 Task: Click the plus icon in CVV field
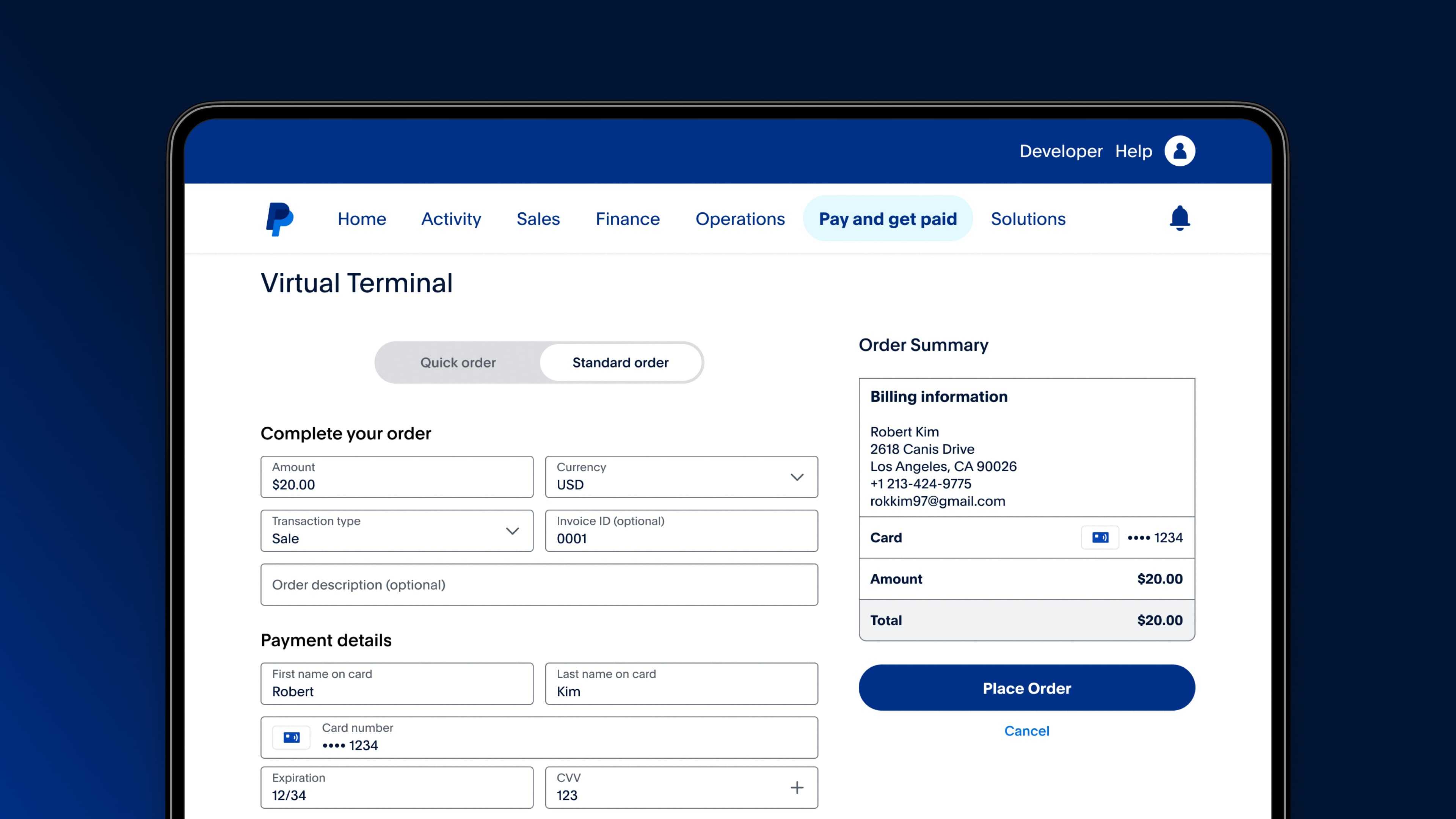[x=796, y=788]
